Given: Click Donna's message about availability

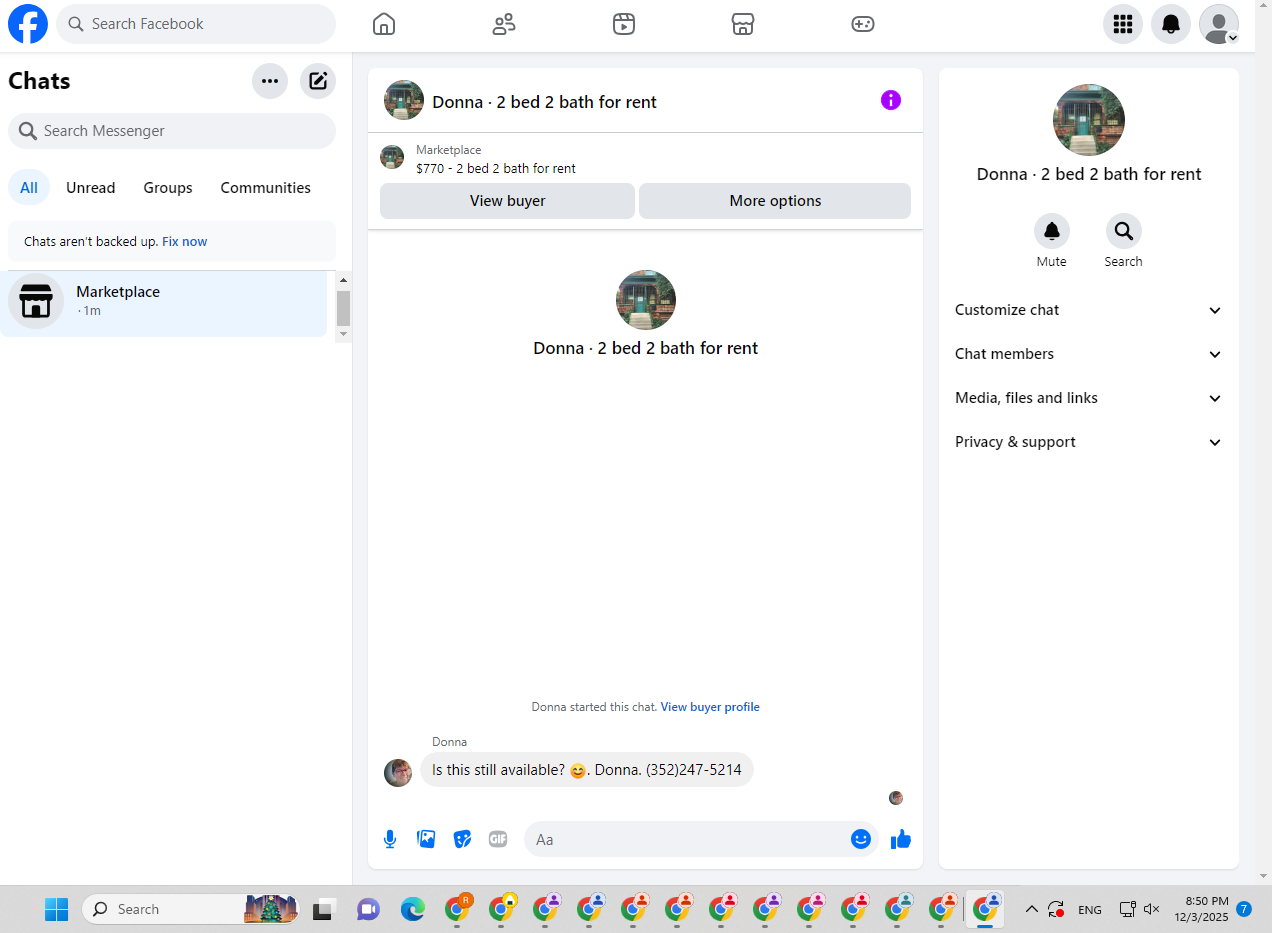Looking at the screenshot, I should [x=587, y=770].
